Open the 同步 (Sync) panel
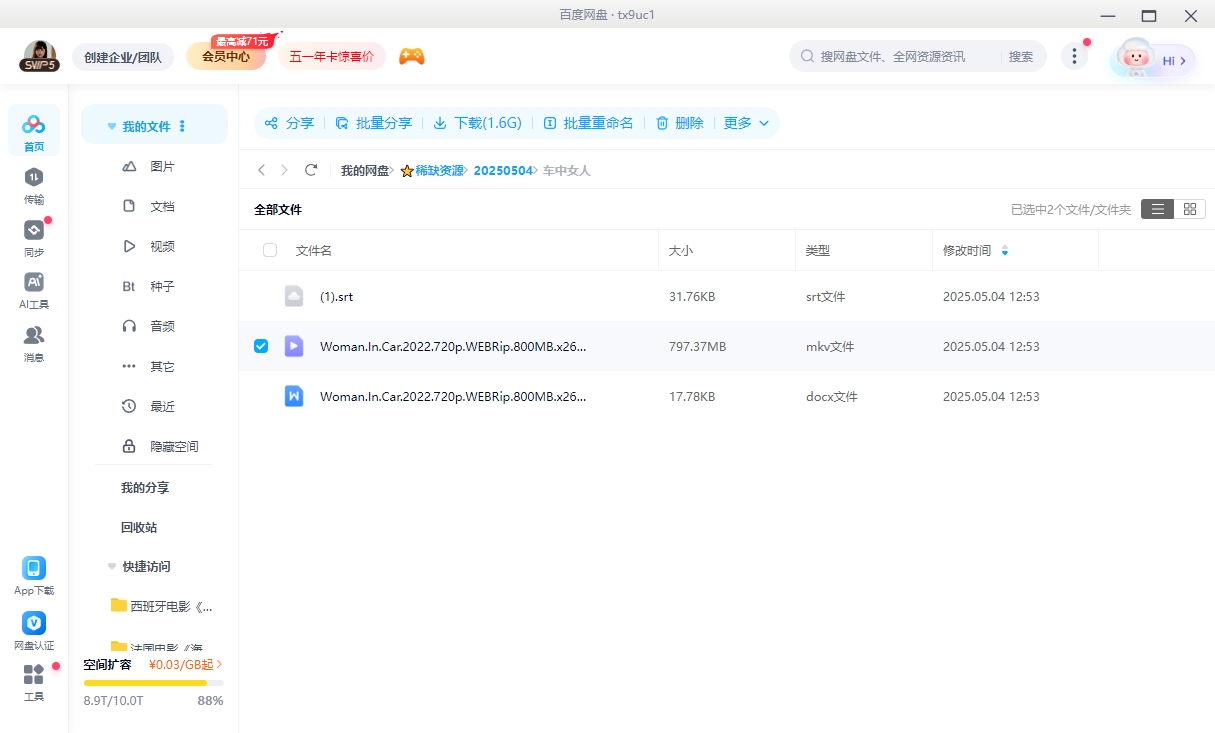Viewport: 1215px width, 733px height. [x=34, y=238]
